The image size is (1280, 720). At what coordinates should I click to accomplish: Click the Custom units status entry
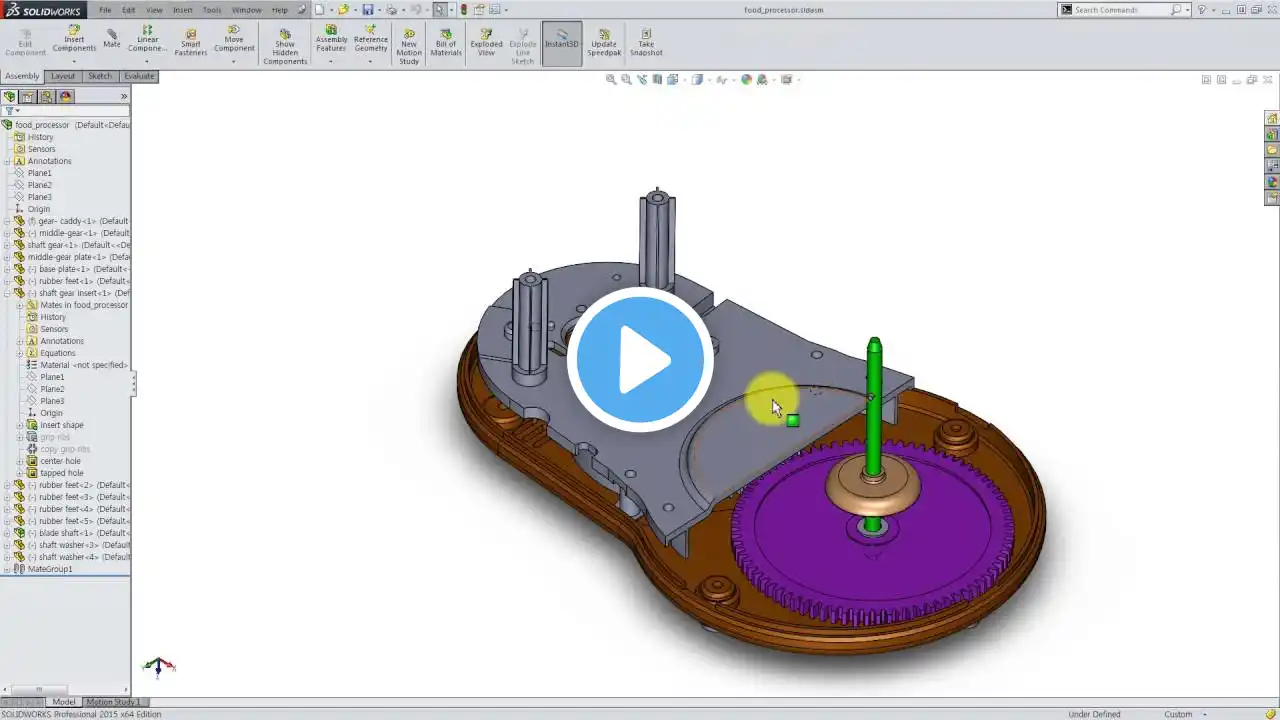1178,714
